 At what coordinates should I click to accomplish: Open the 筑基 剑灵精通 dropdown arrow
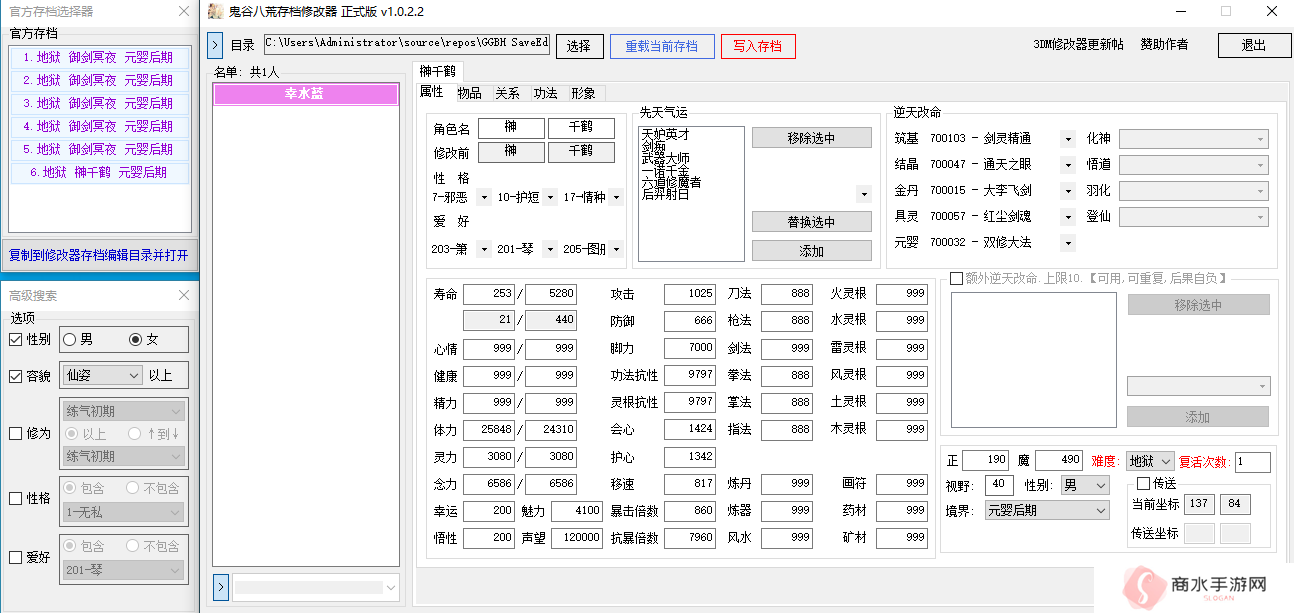[1067, 139]
